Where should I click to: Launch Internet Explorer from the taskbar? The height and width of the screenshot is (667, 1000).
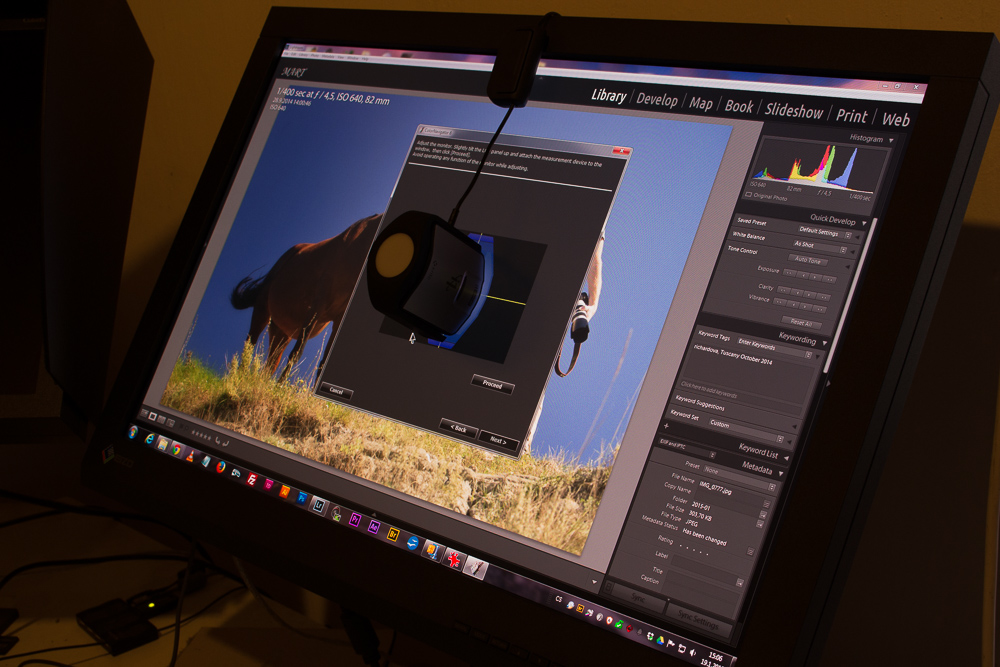[x=149, y=439]
